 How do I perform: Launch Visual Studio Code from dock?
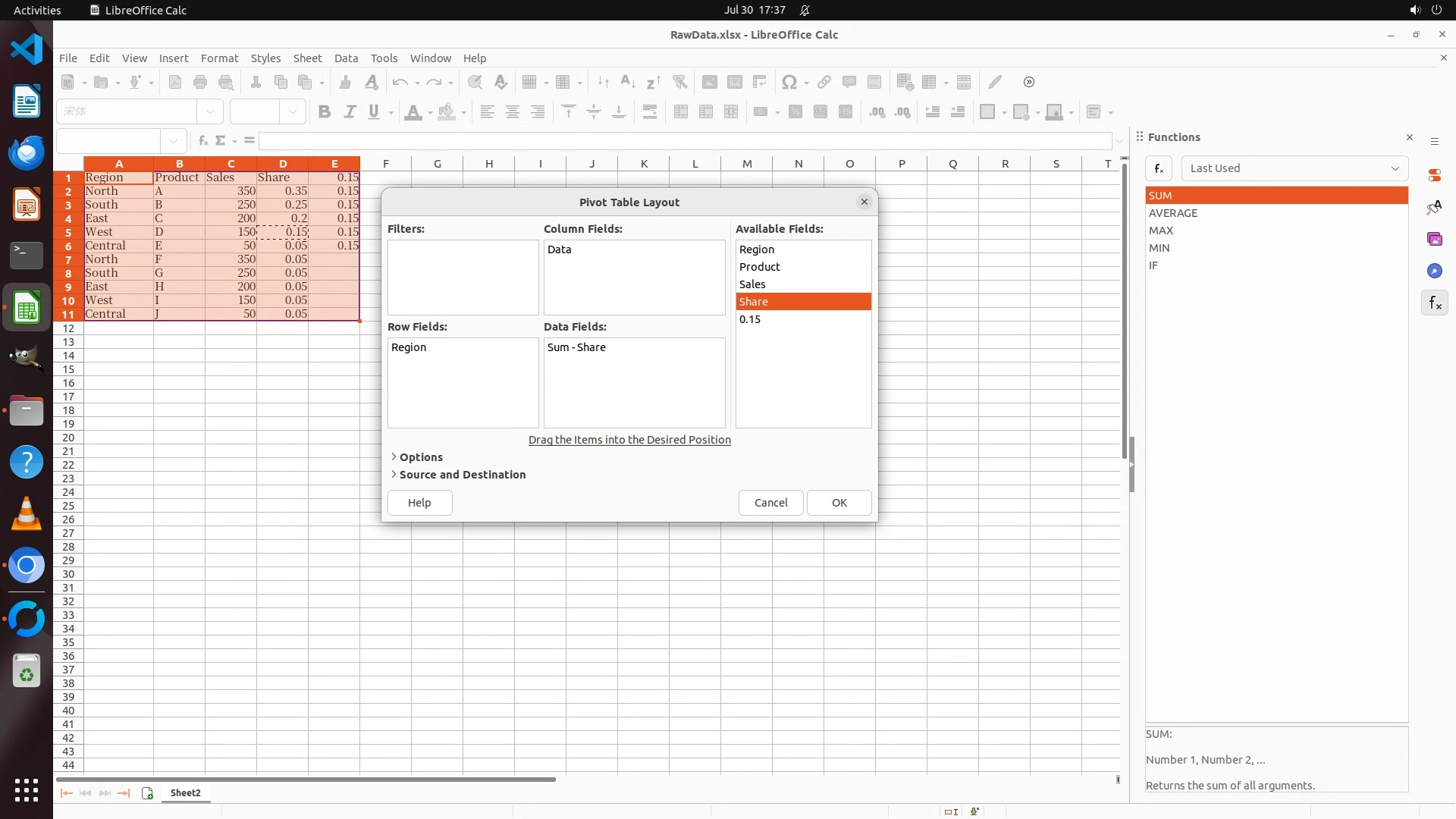[27, 50]
